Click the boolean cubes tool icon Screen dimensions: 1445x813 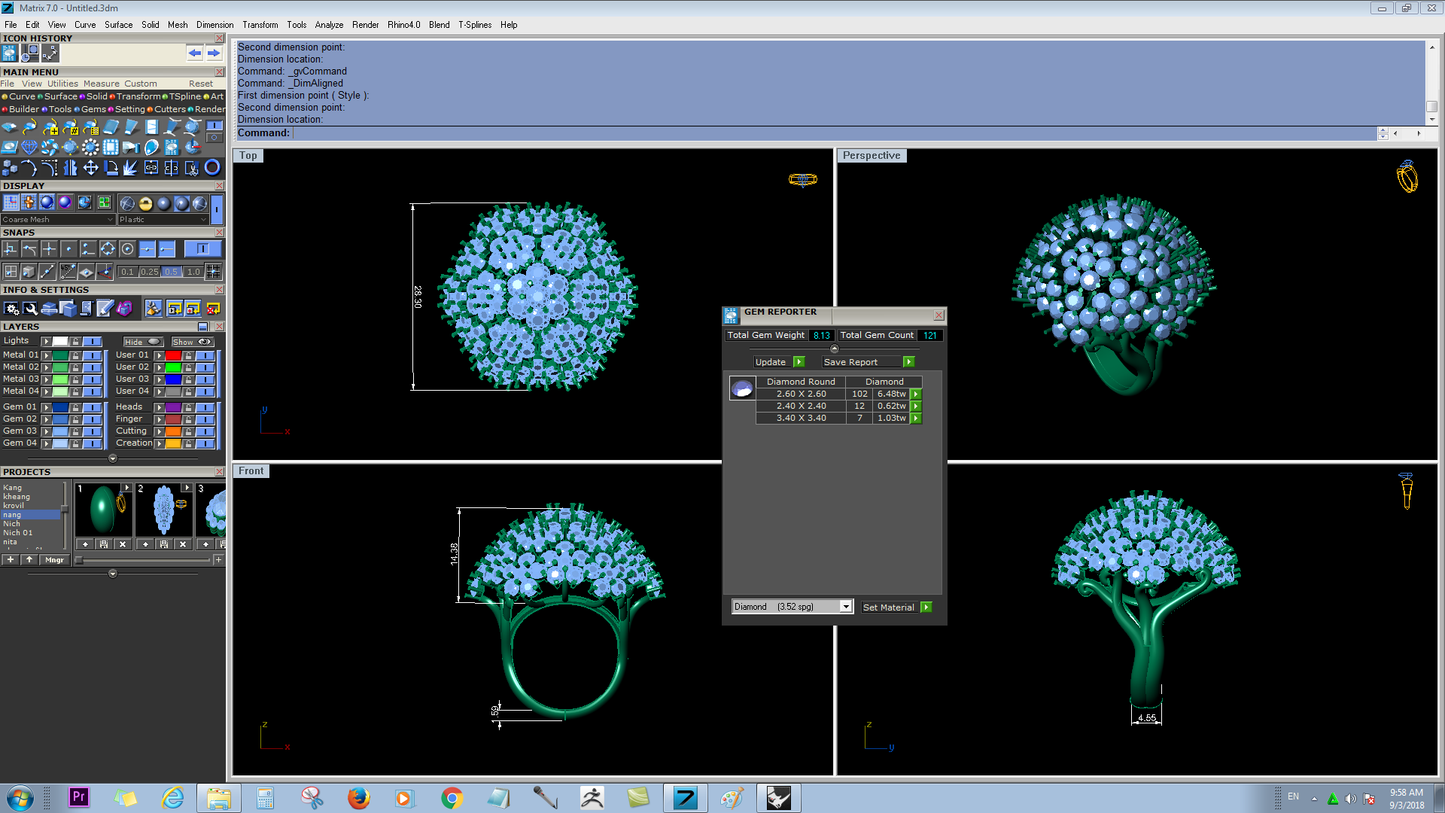pos(9,168)
